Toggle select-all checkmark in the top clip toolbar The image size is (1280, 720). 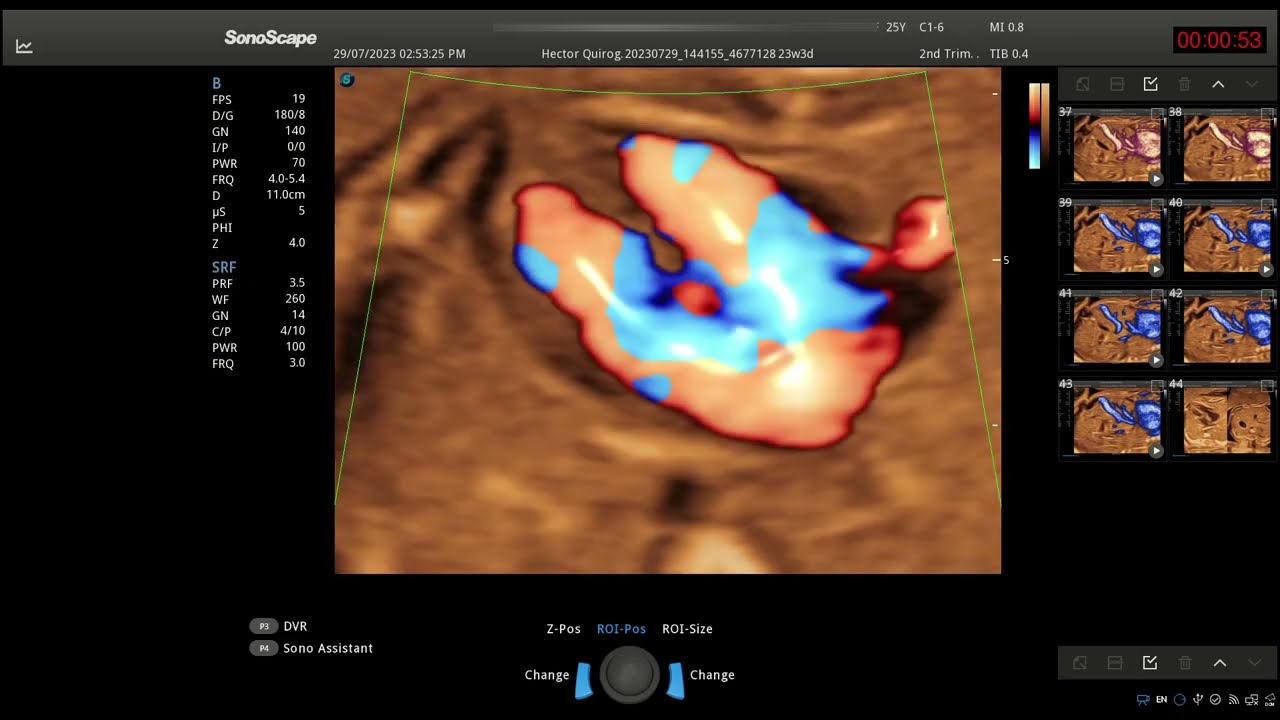(x=1151, y=85)
